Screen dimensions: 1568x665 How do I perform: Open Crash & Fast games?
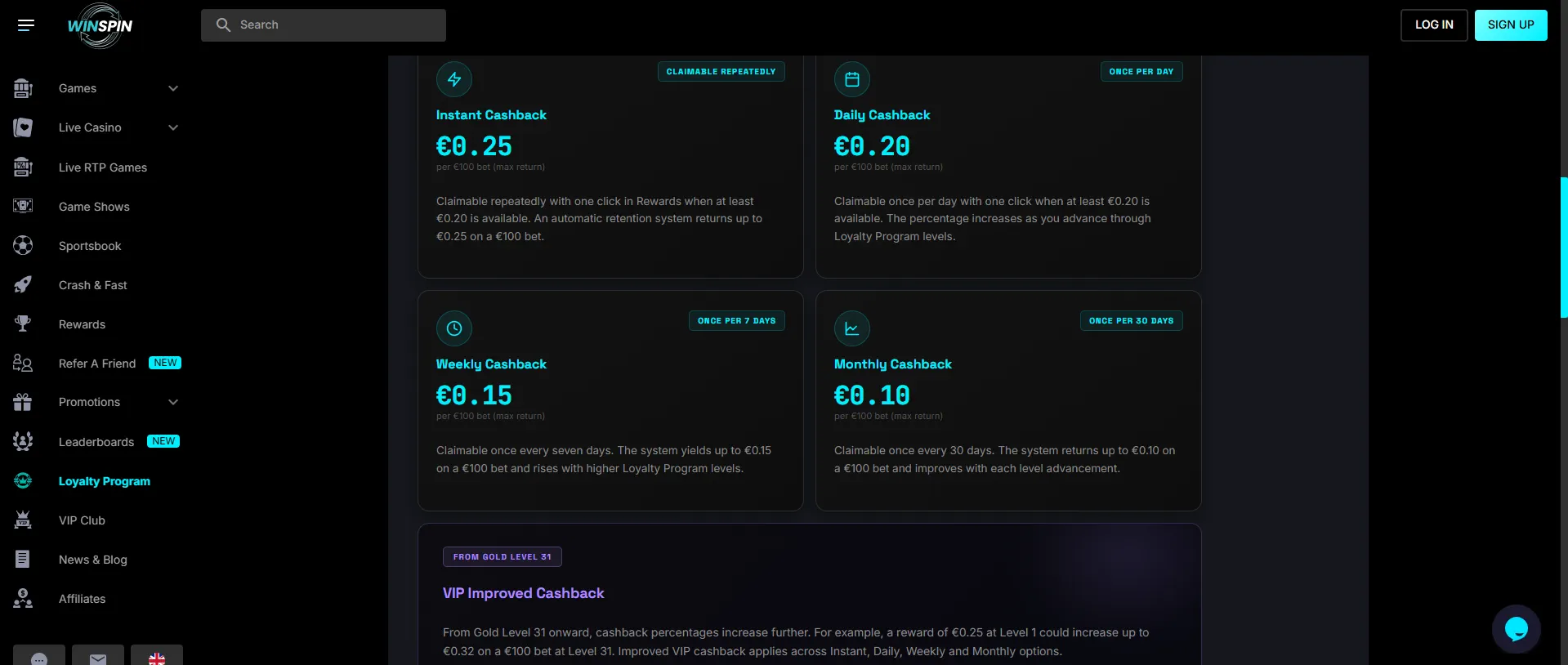point(93,285)
